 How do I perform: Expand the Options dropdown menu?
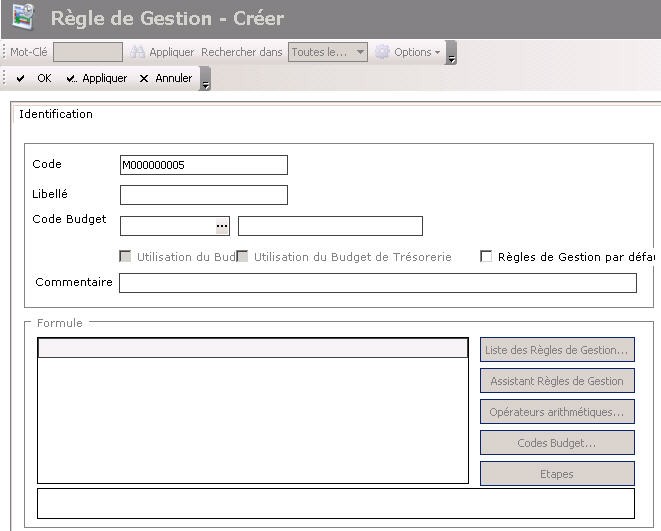[x=436, y=52]
